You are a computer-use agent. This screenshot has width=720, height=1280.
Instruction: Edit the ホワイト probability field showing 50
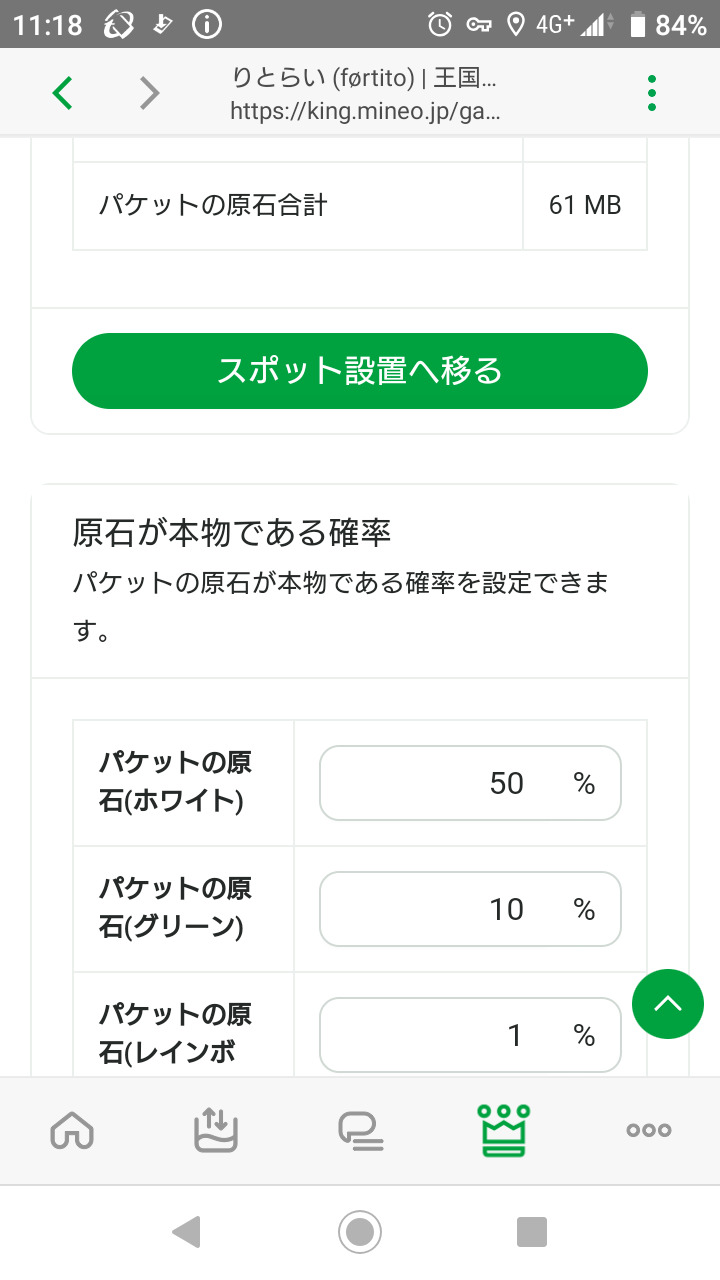coord(470,783)
